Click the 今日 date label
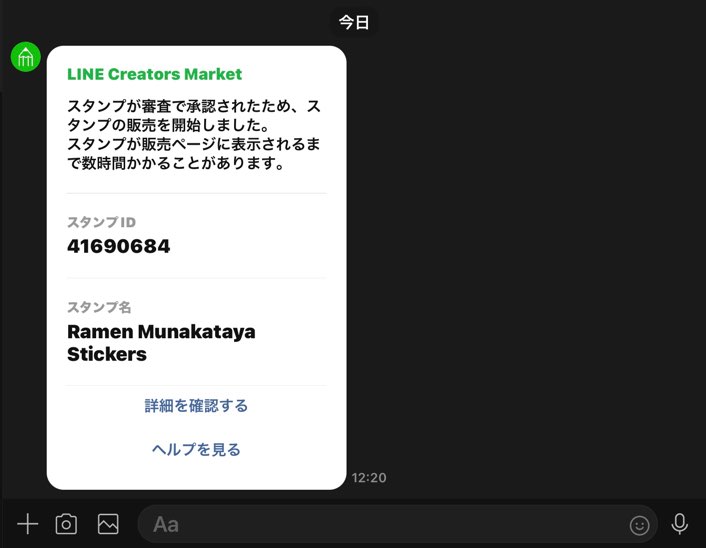 point(354,22)
